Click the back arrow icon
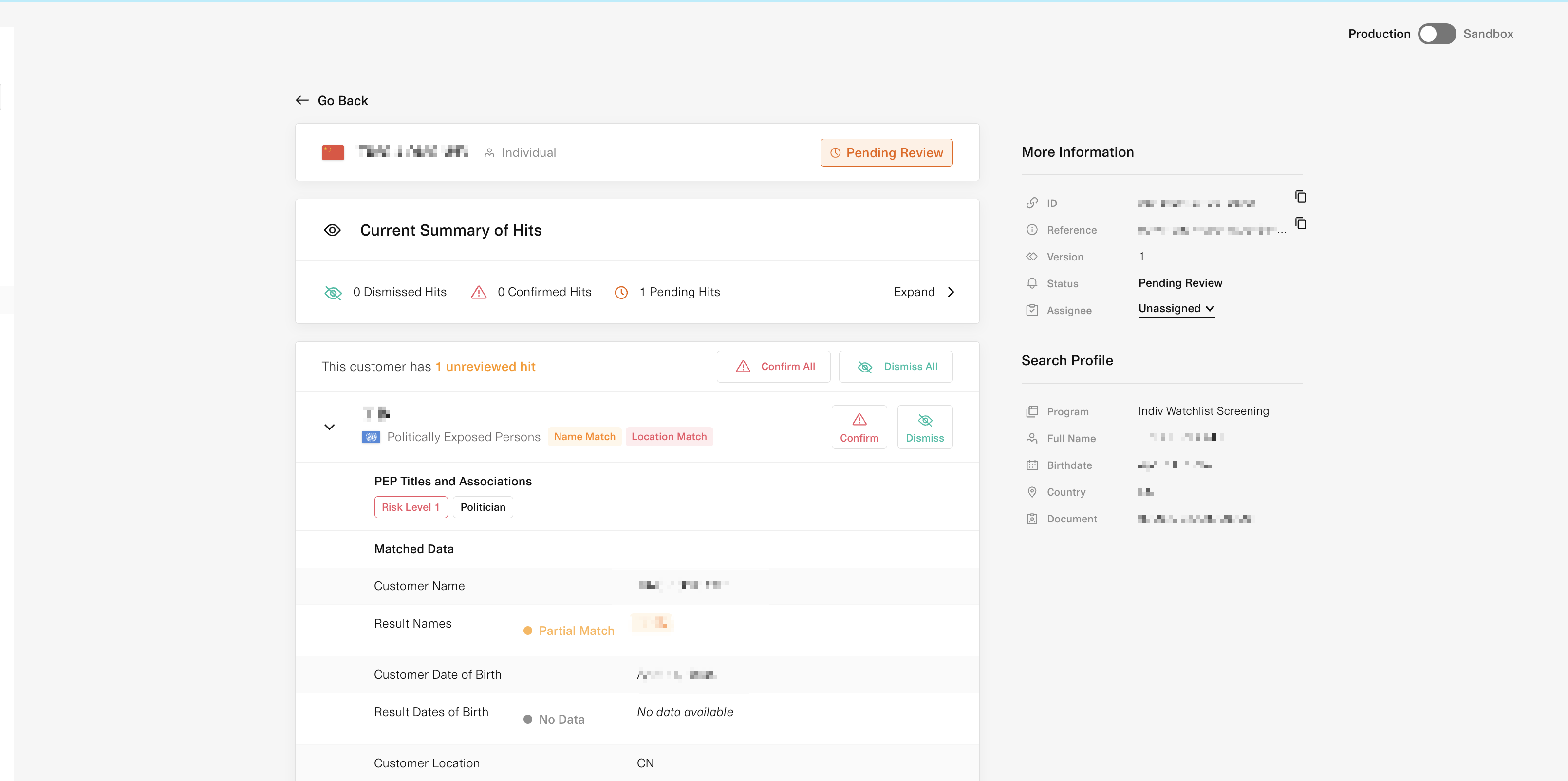 302,100
